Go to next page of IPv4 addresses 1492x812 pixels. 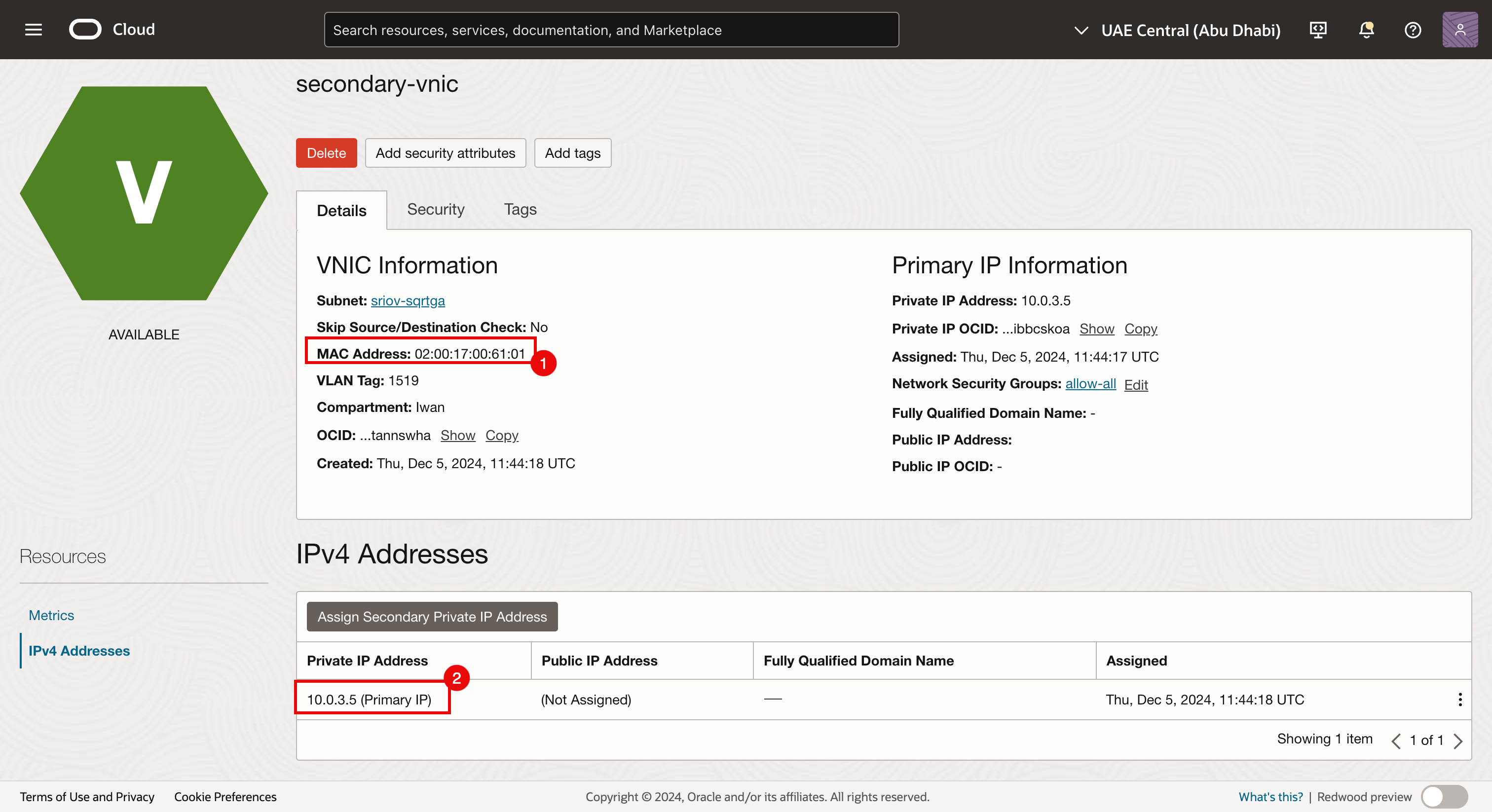pos(1458,741)
